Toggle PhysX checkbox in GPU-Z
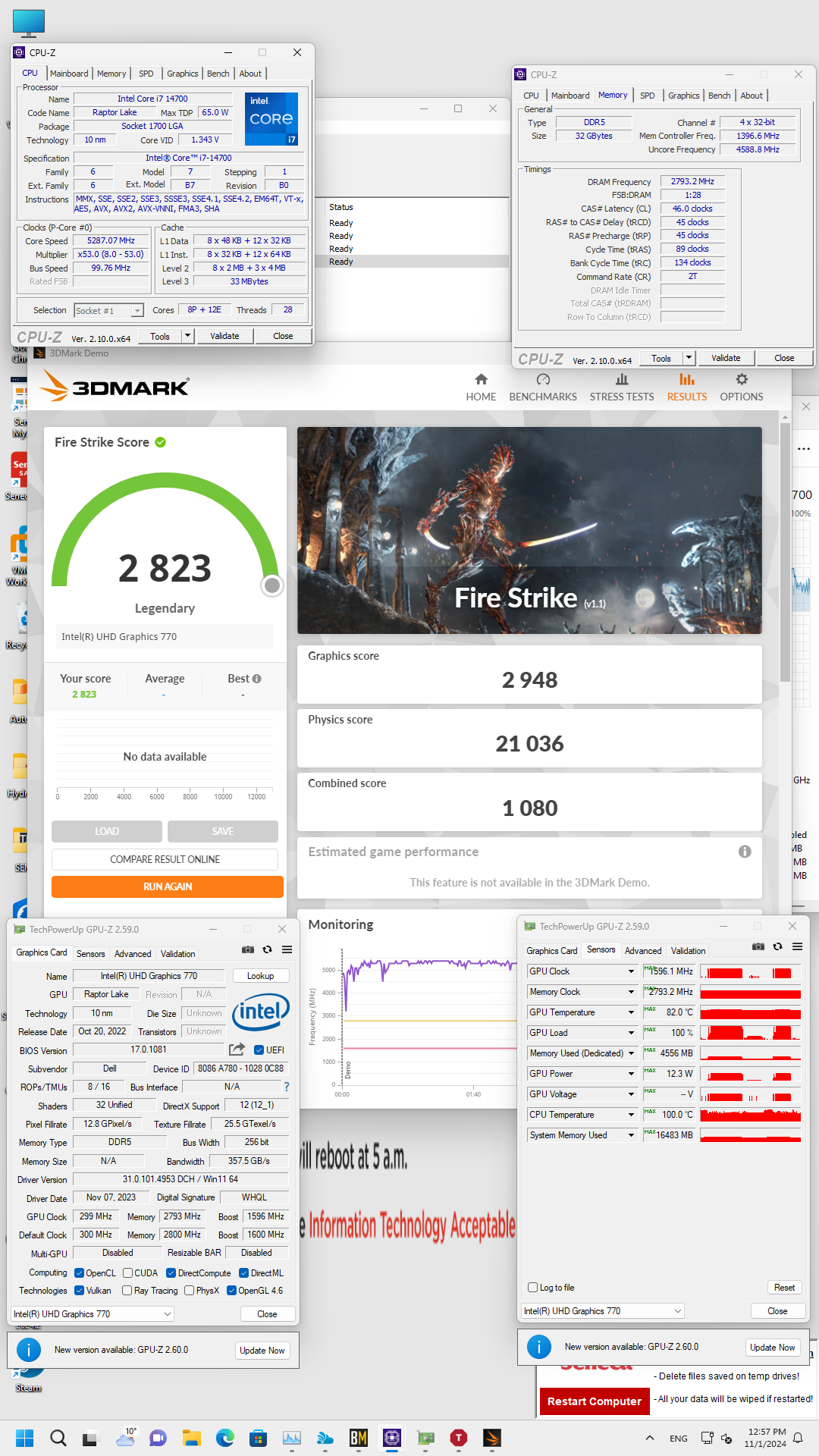The height and width of the screenshot is (1456, 819). tap(189, 1291)
